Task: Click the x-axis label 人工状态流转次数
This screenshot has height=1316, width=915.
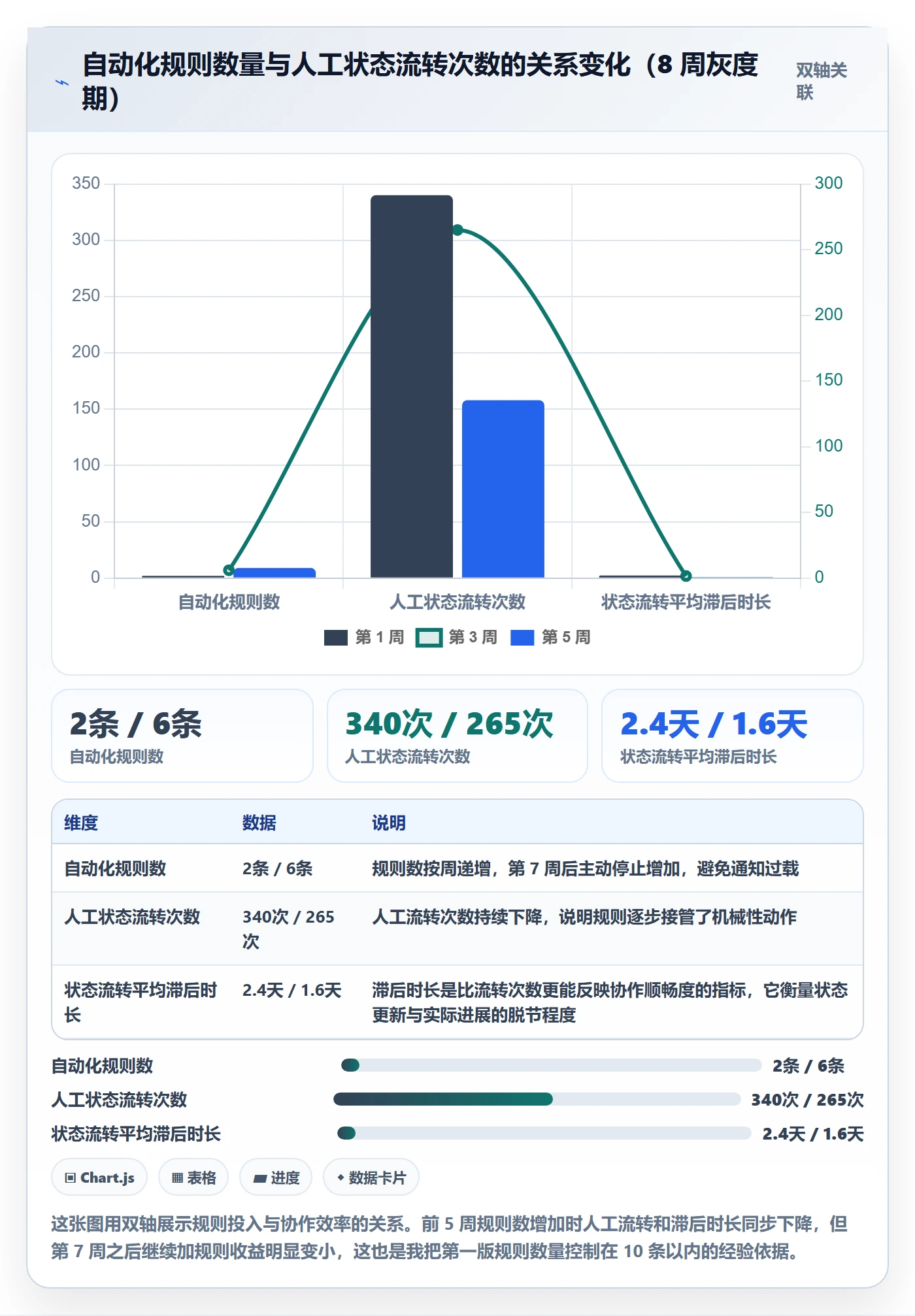Action: [457, 602]
